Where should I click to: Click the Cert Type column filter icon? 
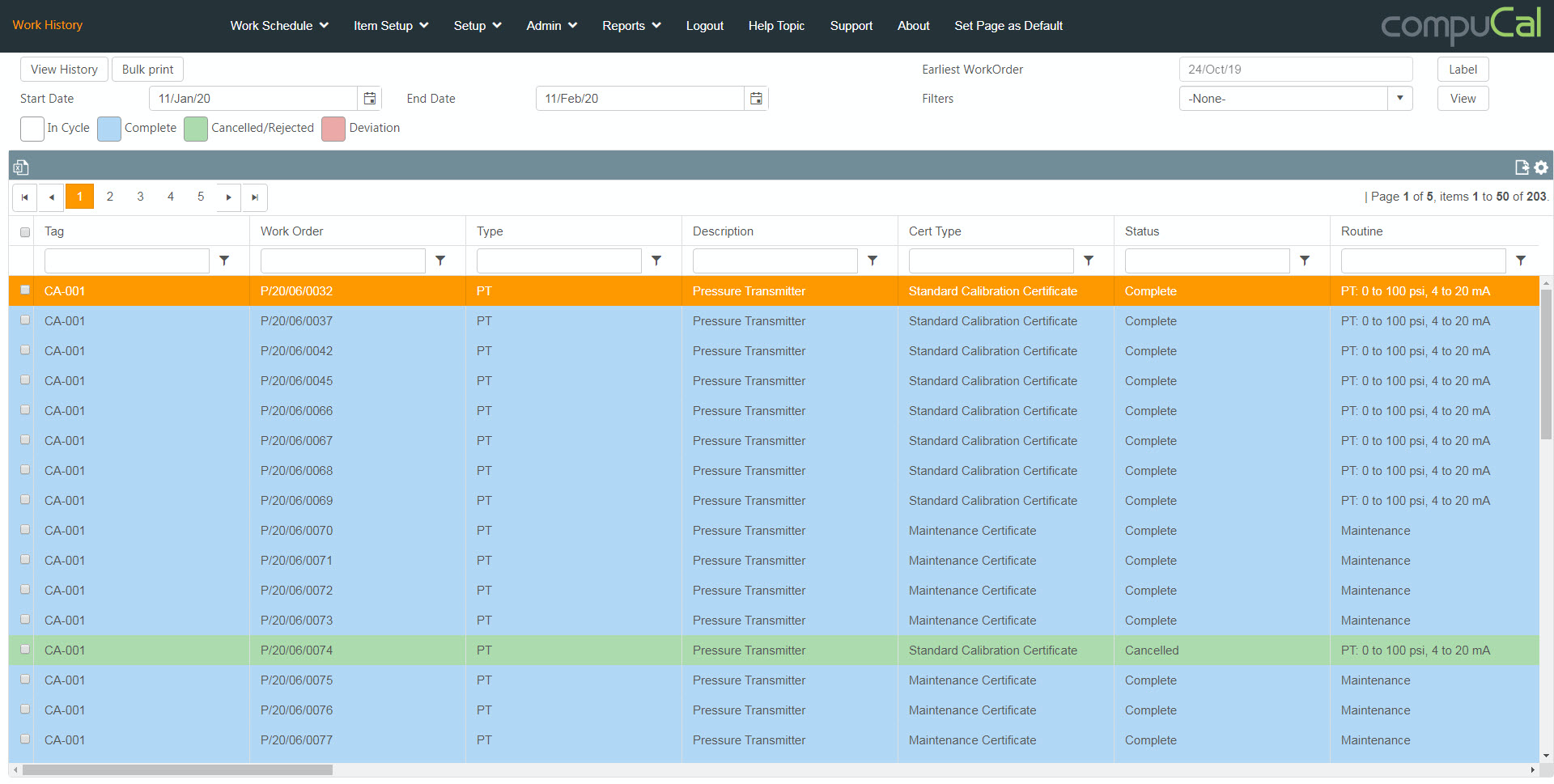(1089, 261)
